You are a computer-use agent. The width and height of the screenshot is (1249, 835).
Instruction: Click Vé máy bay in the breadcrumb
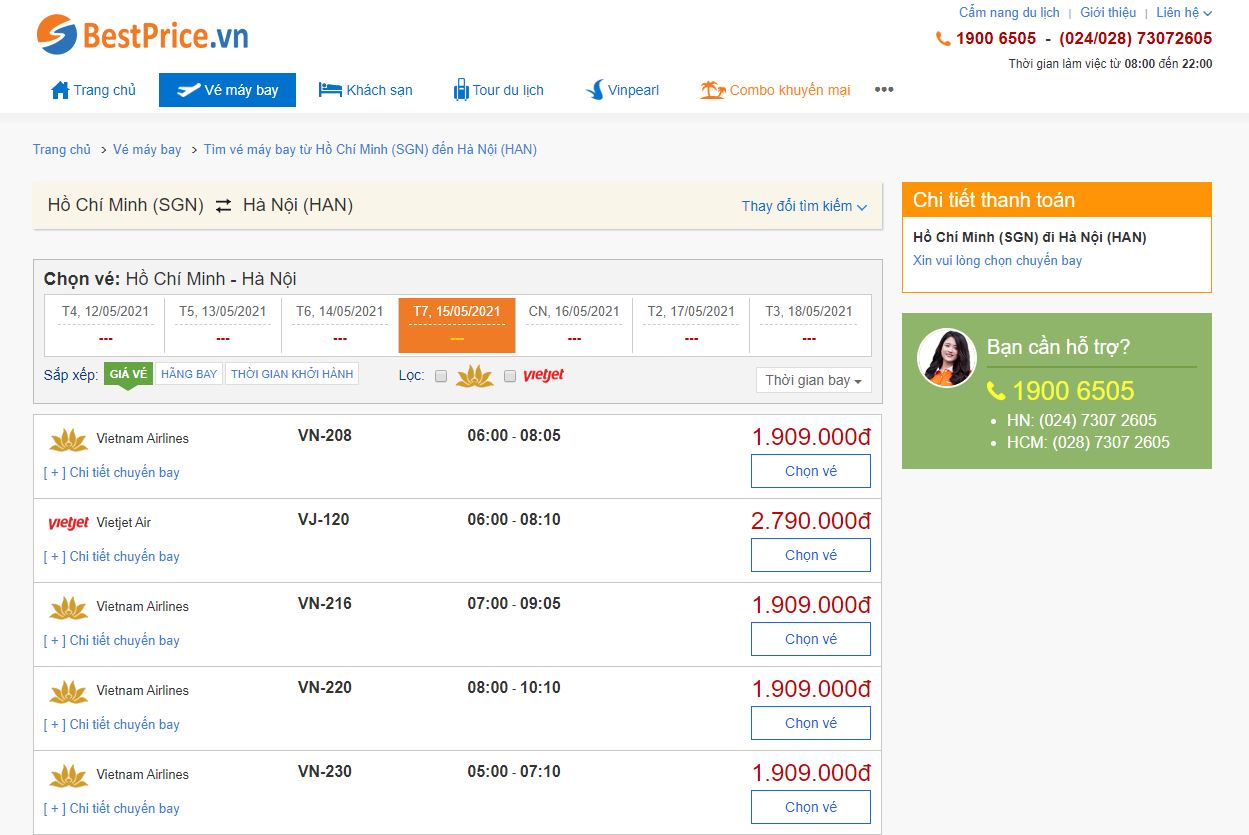[x=147, y=150]
